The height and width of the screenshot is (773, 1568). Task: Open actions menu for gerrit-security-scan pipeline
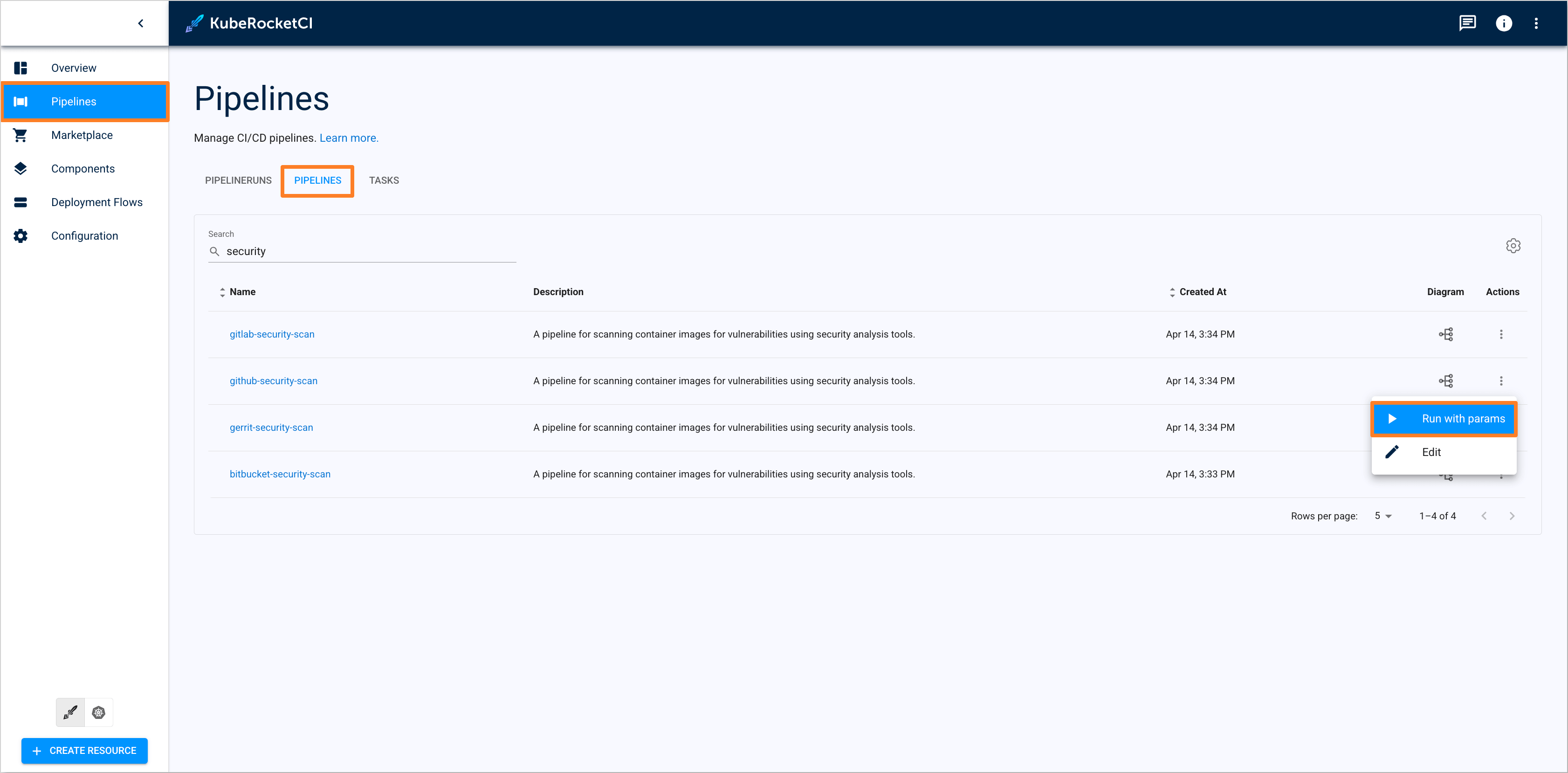pos(1502,427)
